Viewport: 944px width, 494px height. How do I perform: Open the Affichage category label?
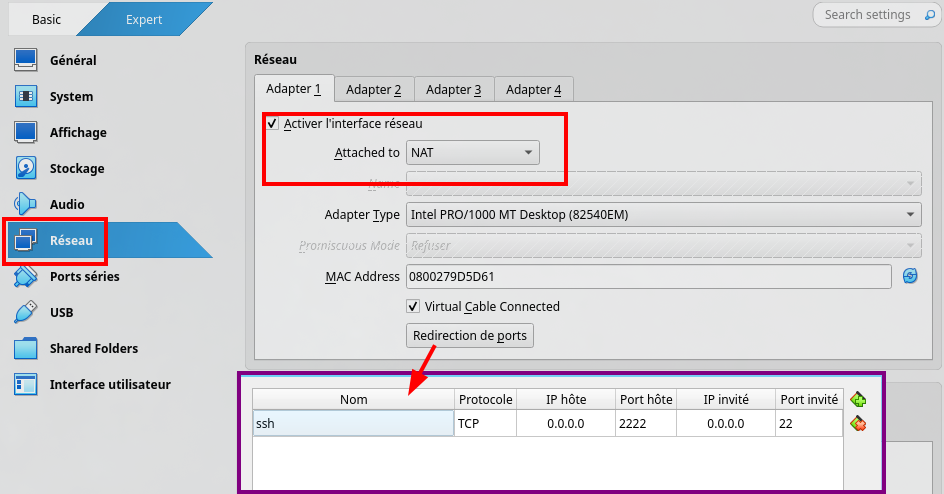78,132
